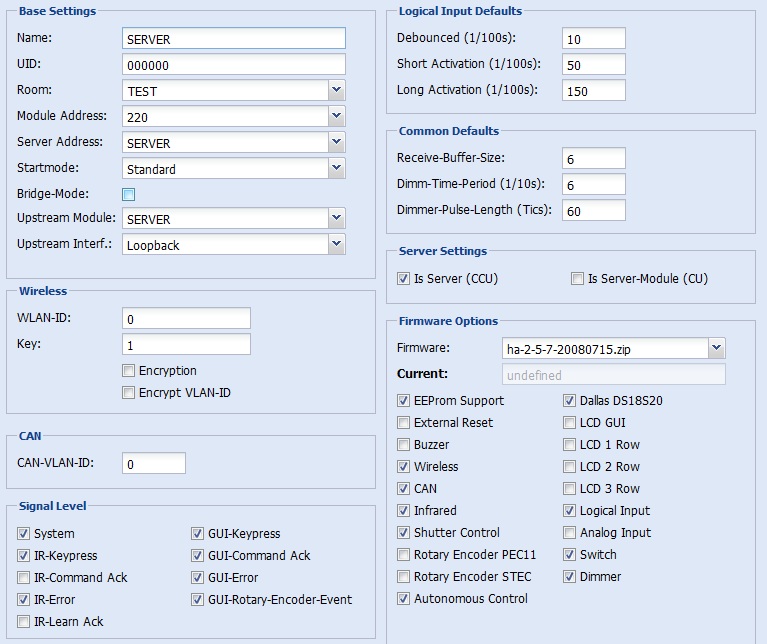Viewport: 767px width, 644px height.
Task: Enable the Encryption checkbox
Action: (x=129, y=371)
